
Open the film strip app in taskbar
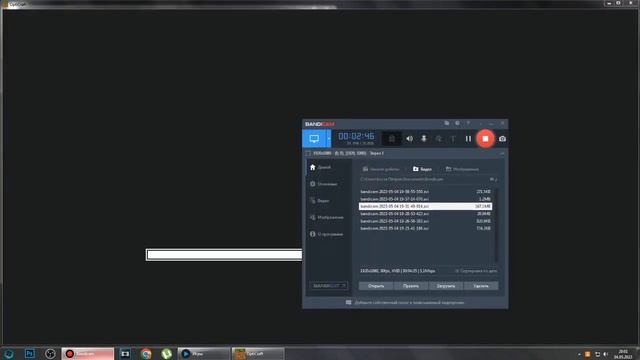(125, 354)
